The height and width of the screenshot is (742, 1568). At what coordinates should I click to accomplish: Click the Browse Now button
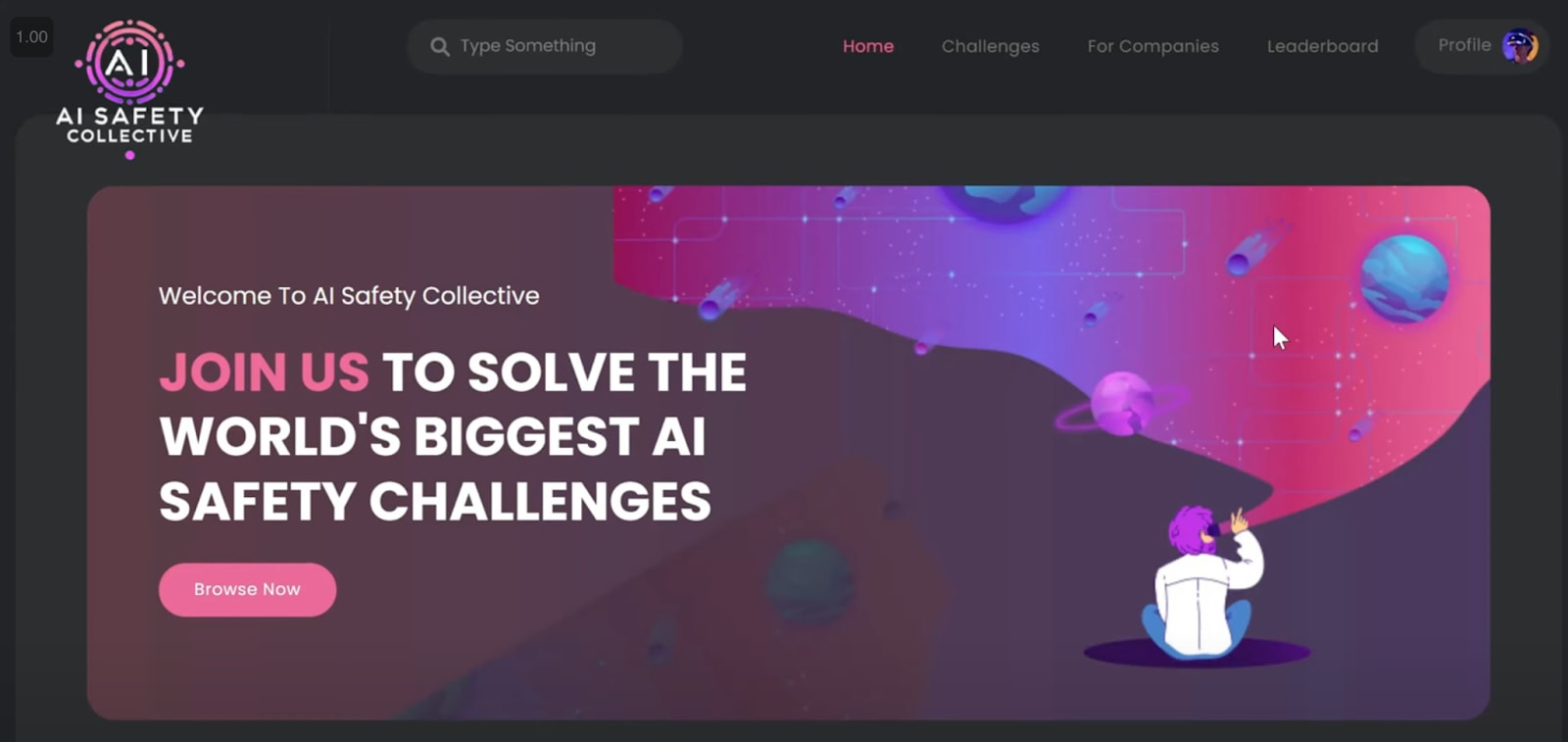(x=247, y=589)
